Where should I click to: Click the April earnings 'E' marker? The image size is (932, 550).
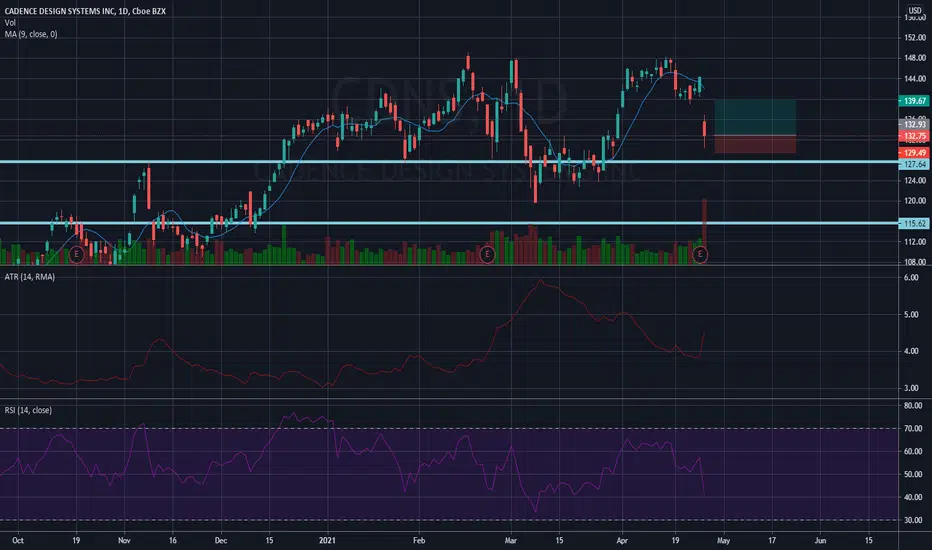[x=700, y=254]
